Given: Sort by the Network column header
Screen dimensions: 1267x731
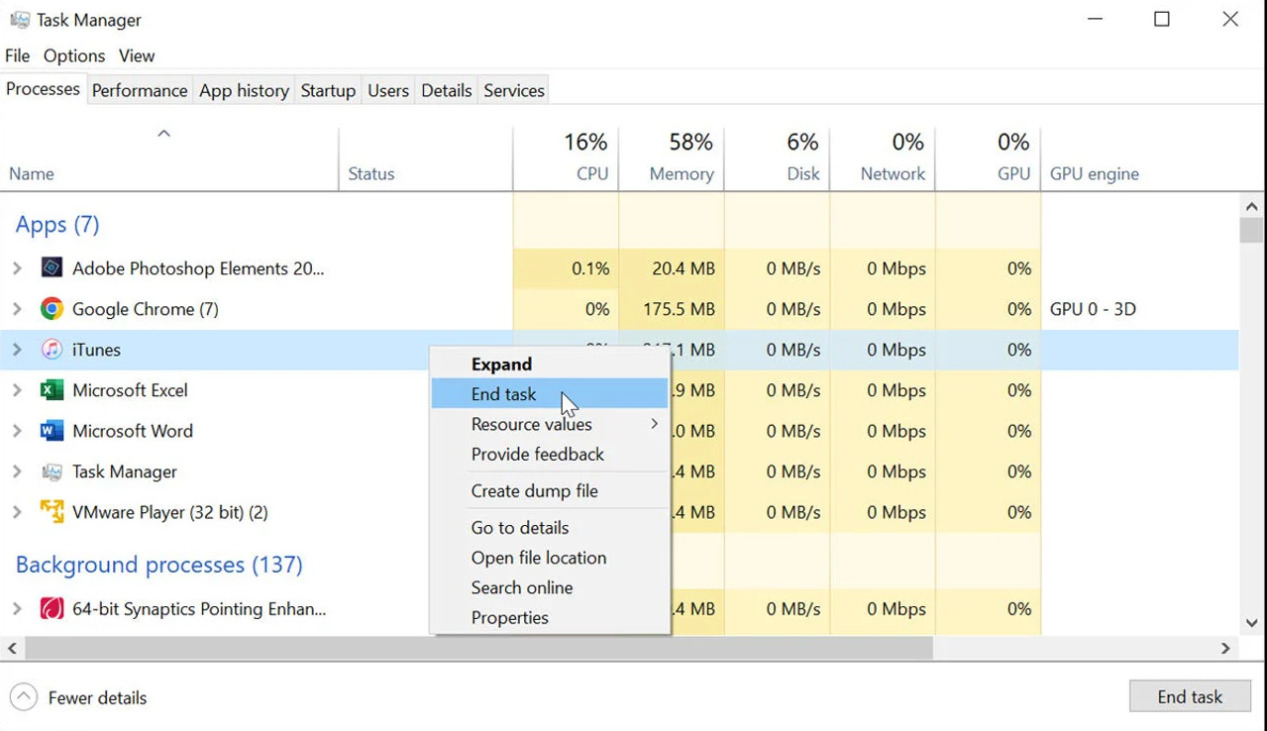Looking at the screenshot, I should pyautogui.click(x=883, y=159).
